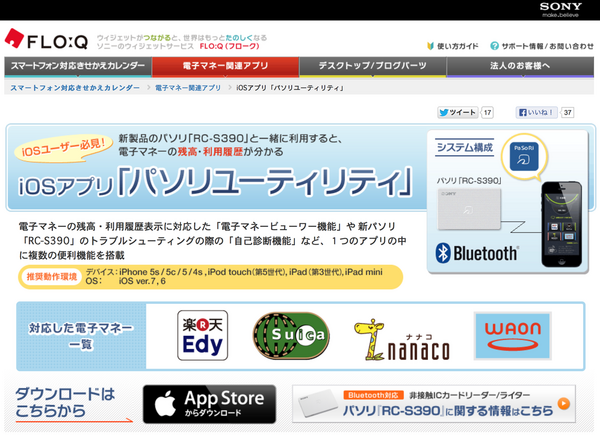Click the Apple logo on App Store badge

165,403
